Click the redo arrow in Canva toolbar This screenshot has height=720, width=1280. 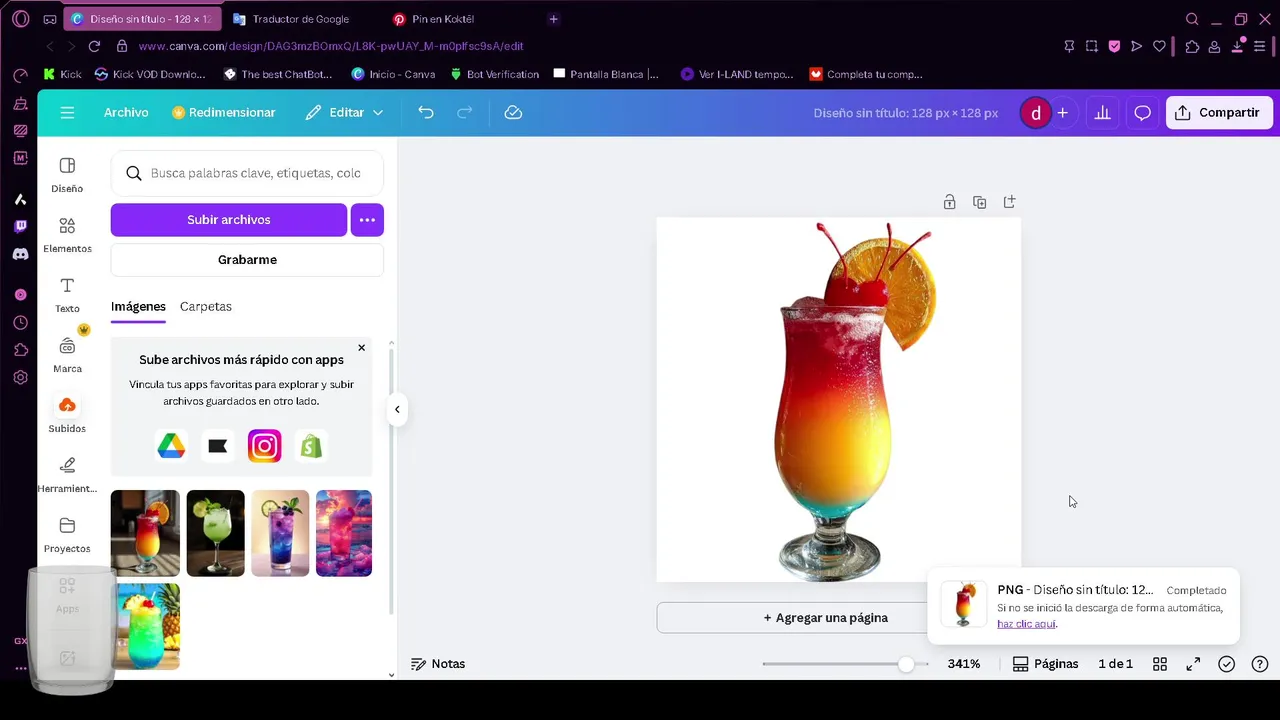pyautogui.click(x=464, y=113)
